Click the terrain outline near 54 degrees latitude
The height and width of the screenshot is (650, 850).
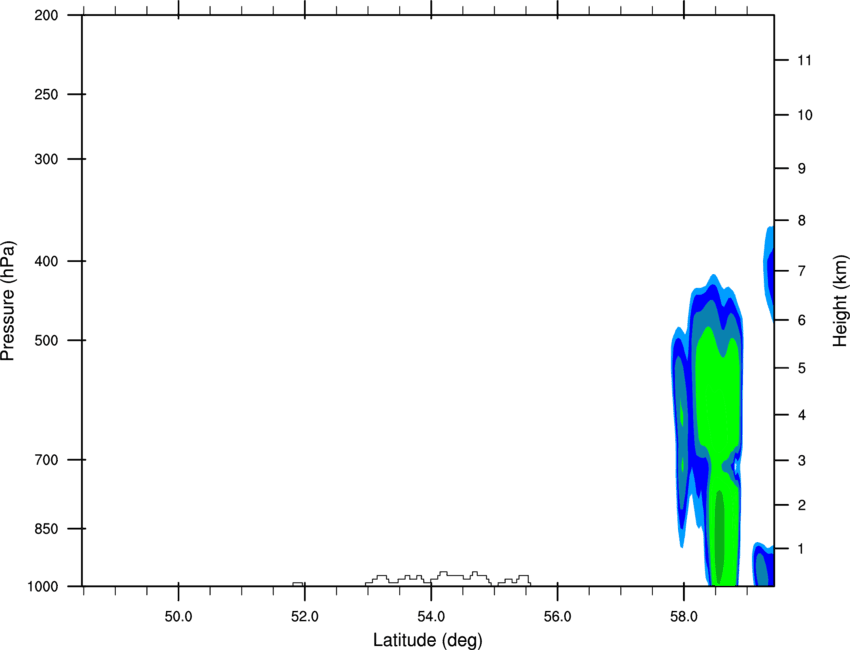pyautogui.click(x=448, y=578)
